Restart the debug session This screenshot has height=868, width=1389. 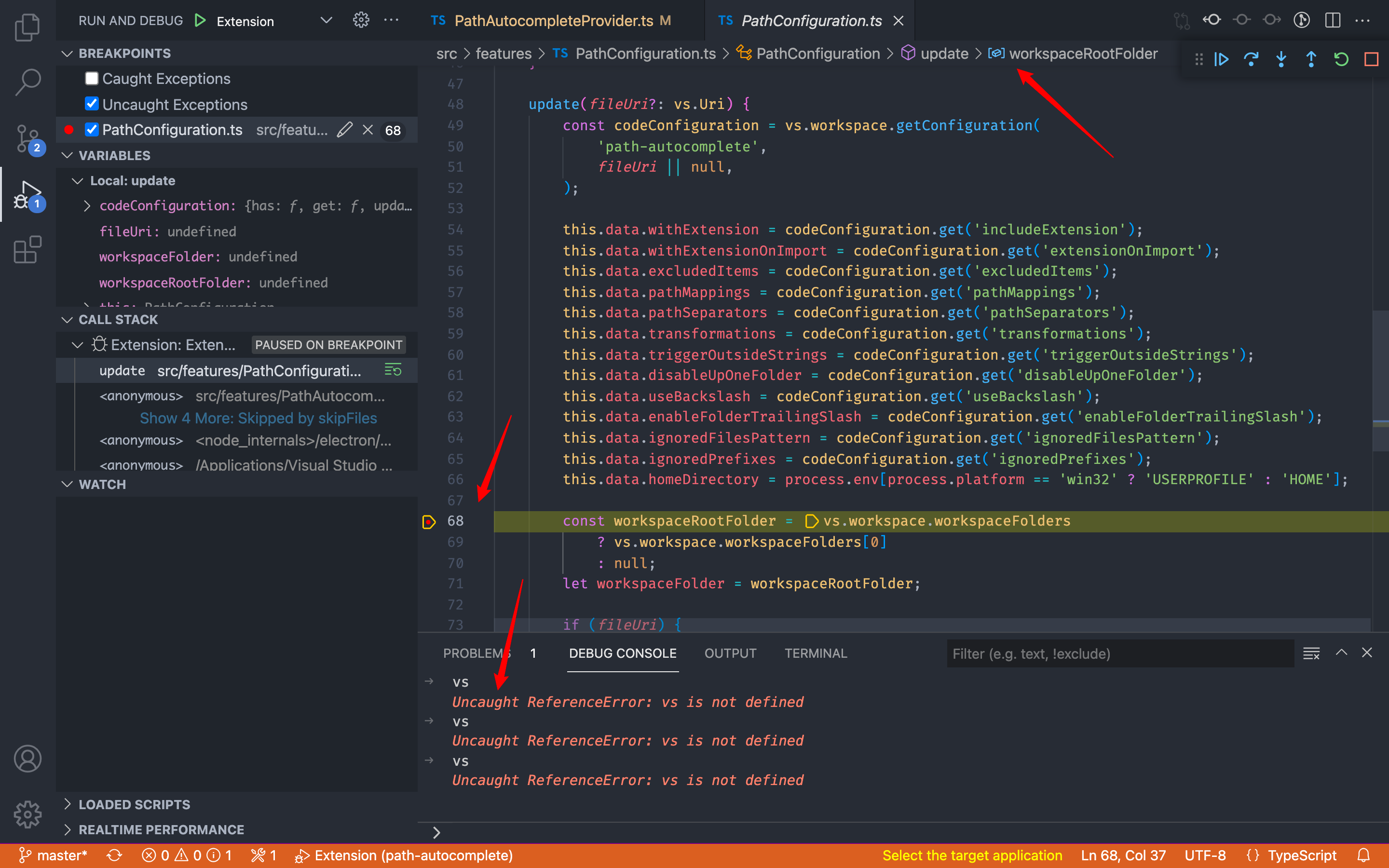pyautogui.click(x=1341, y=59)
